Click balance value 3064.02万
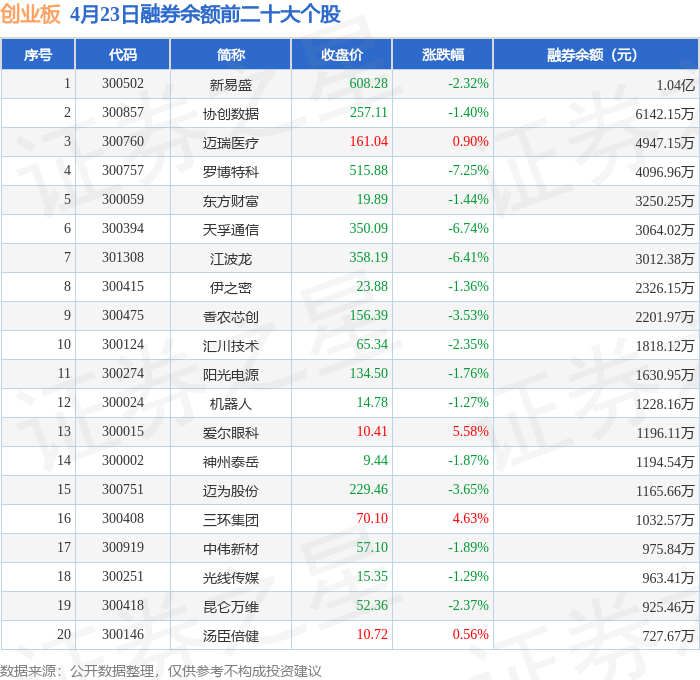 [665, 230]
